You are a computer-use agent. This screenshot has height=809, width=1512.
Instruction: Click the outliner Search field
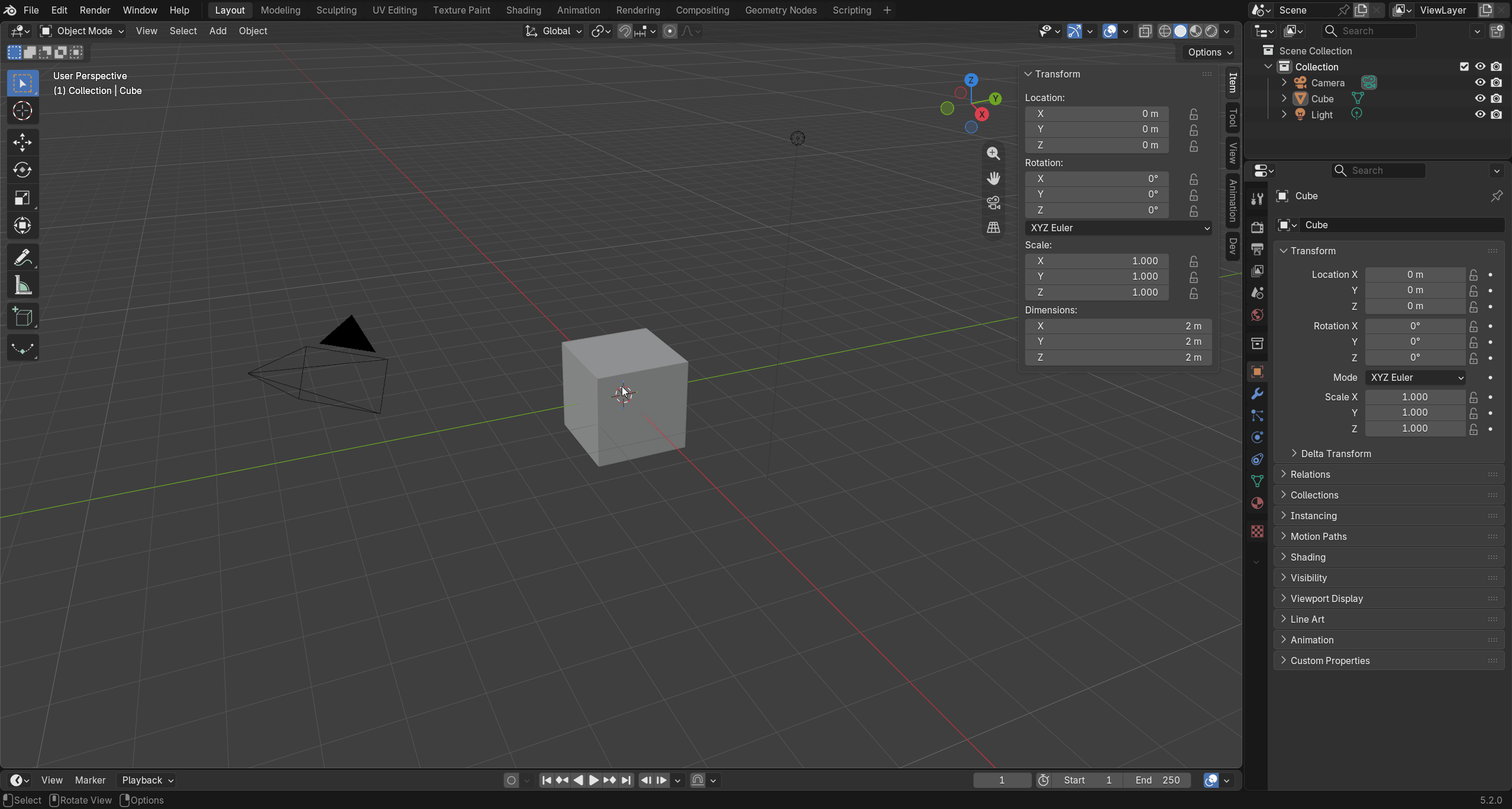click(x=1369, y=31)
